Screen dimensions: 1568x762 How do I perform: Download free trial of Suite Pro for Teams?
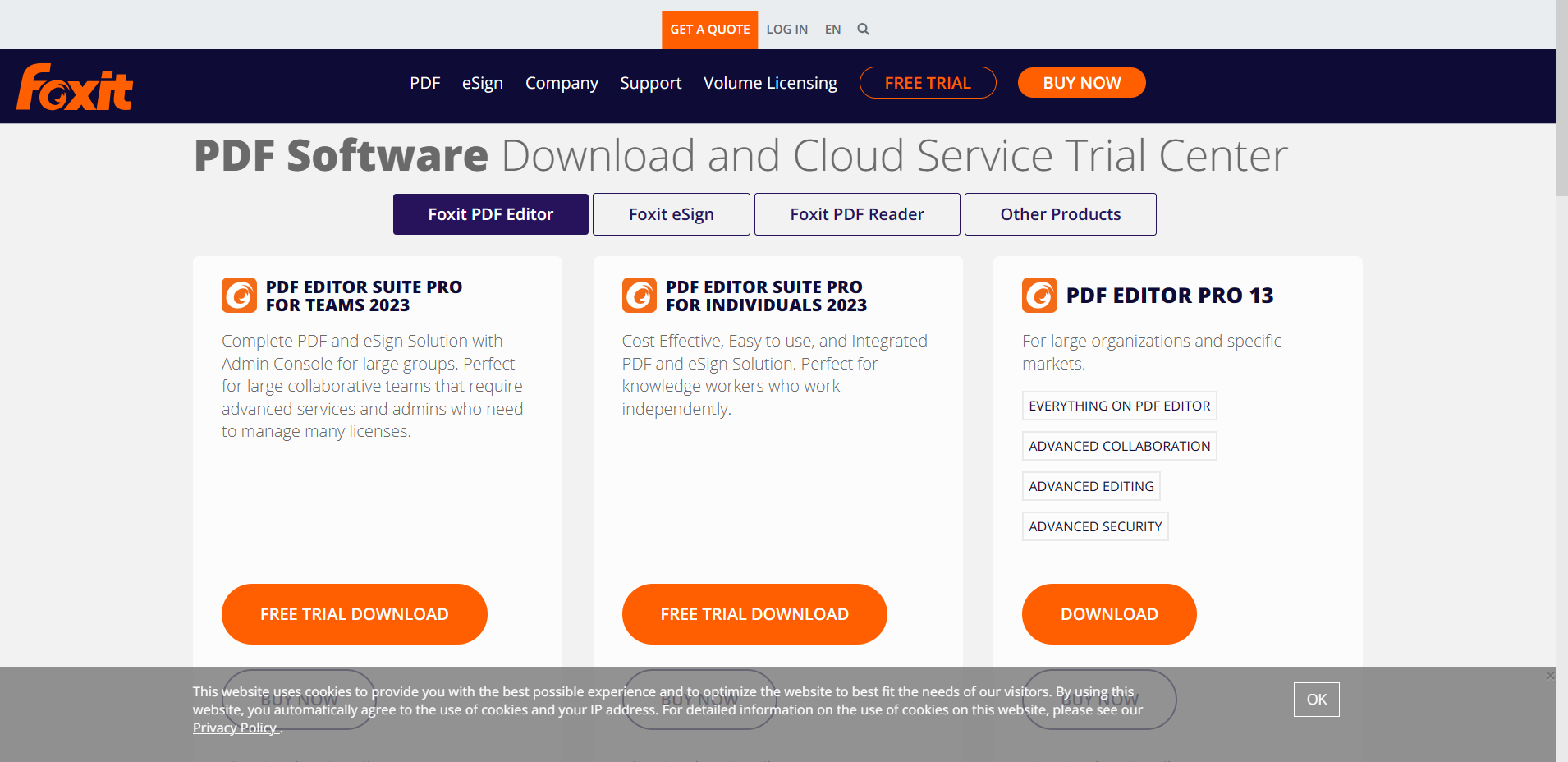355,614
